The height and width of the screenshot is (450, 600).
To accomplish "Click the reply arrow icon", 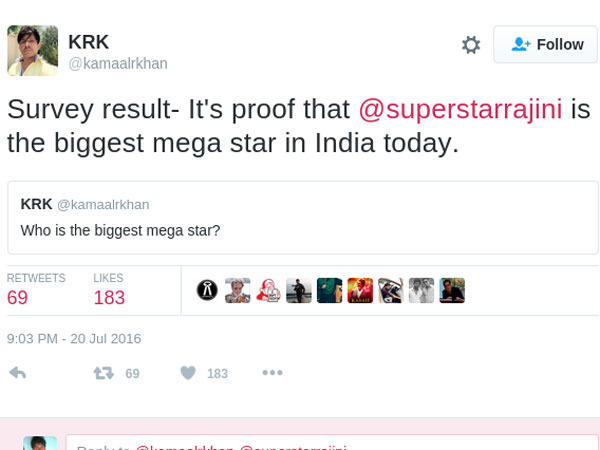I will point(17,373).
